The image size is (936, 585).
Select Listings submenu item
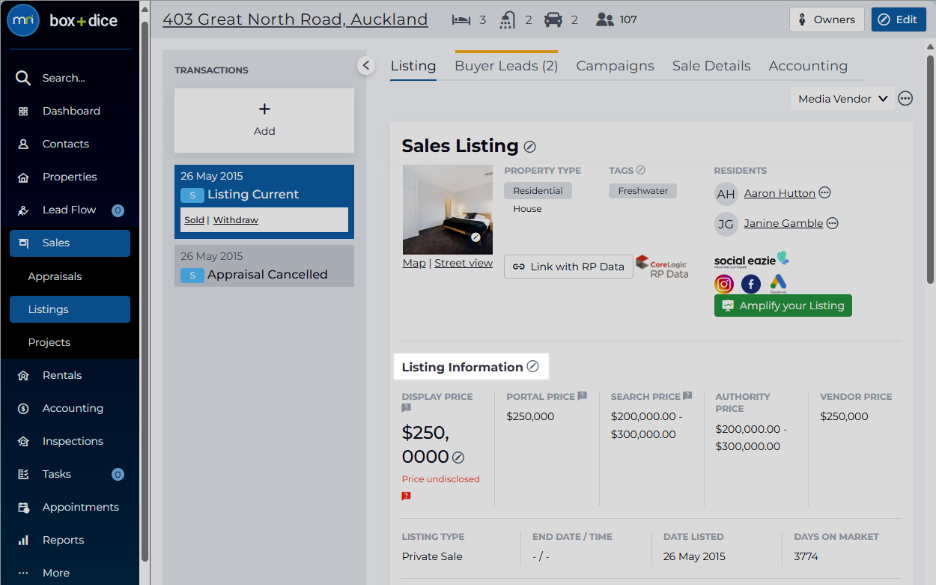tap(70, 309)
